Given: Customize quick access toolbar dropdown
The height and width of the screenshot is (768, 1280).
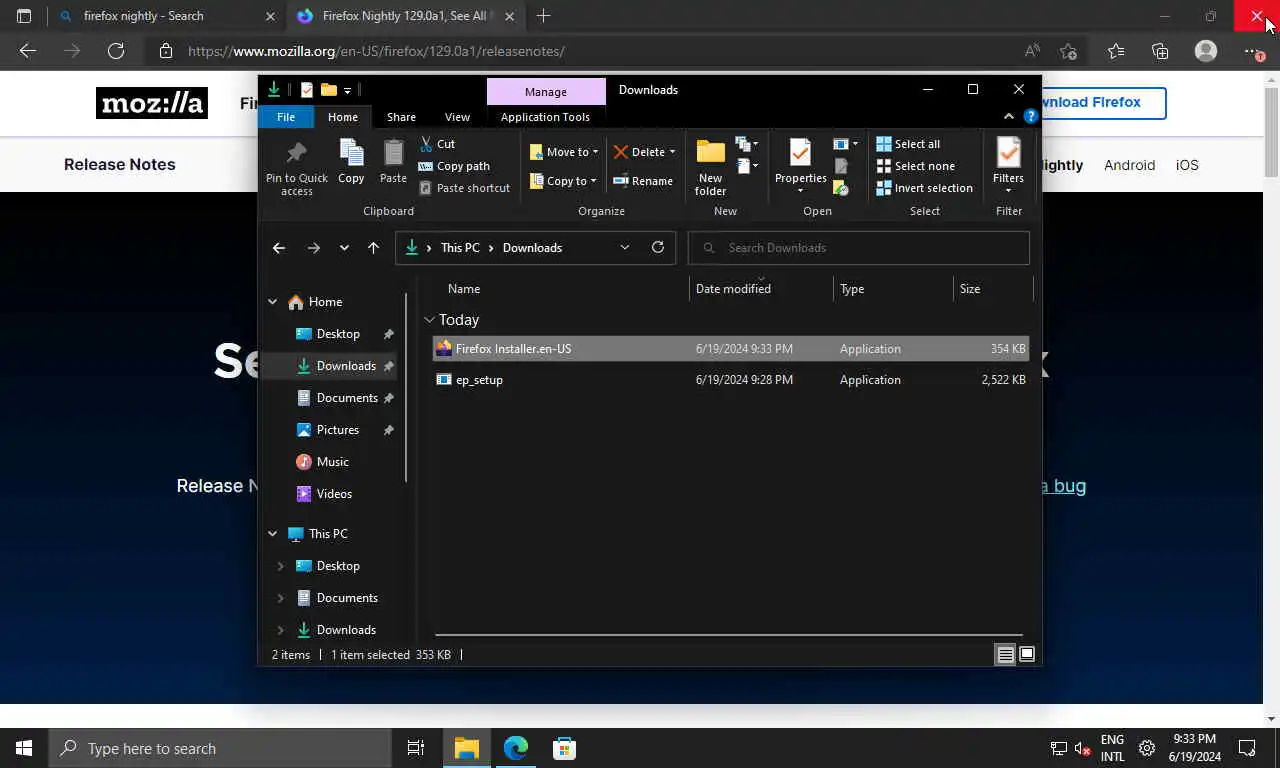Looking at the screenshot, I should (347, 90).
